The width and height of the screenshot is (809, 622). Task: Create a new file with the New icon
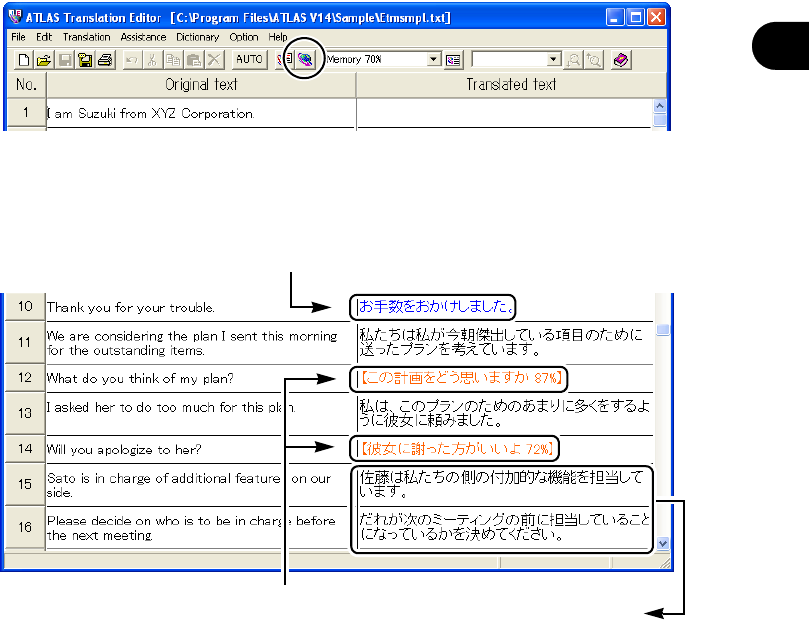[23, 60]
